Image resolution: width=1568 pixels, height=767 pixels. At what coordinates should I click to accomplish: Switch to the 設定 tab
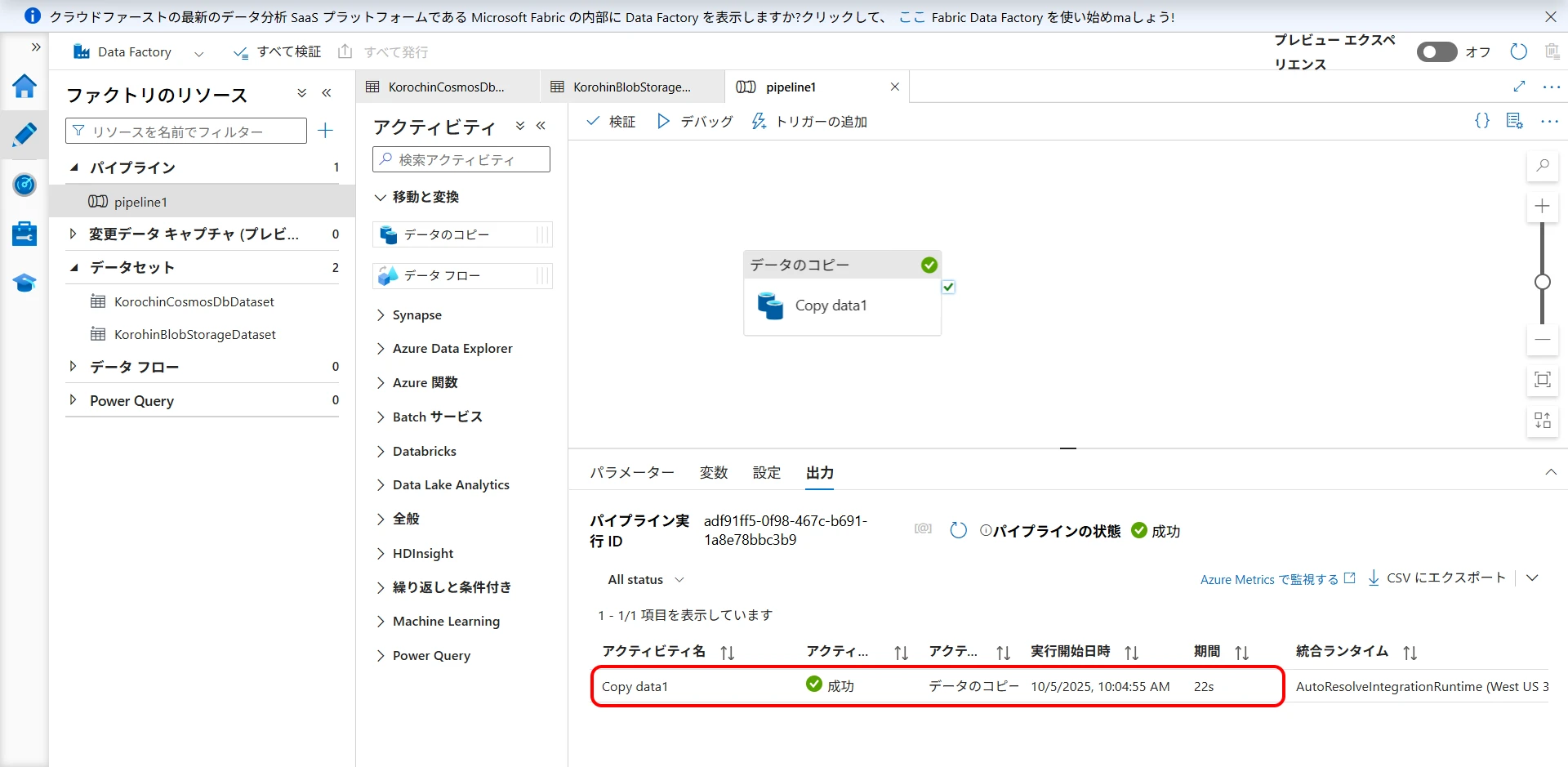click(x=766, y=473)
